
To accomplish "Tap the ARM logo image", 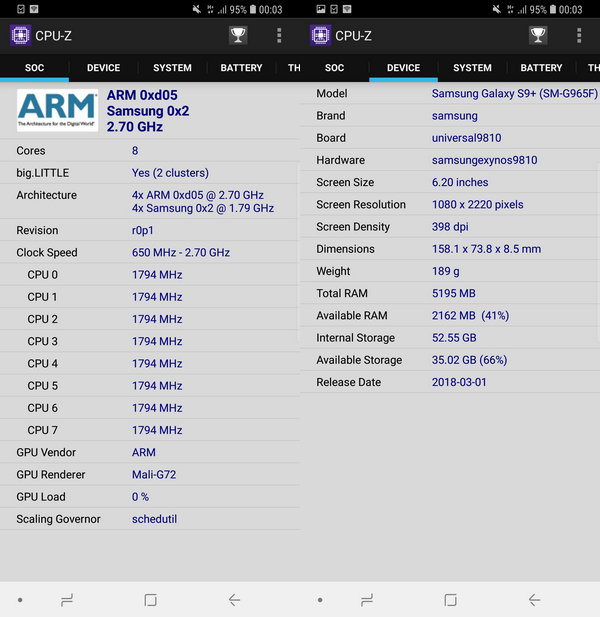I will click(57, 110).
